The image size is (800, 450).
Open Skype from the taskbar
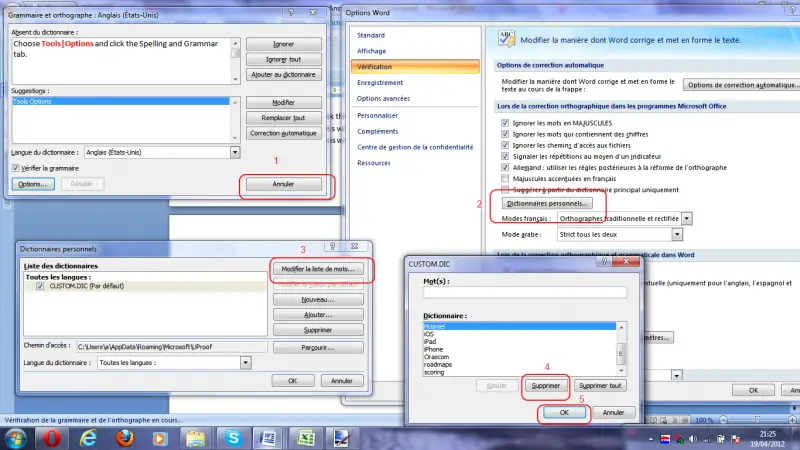pos(233,438)
